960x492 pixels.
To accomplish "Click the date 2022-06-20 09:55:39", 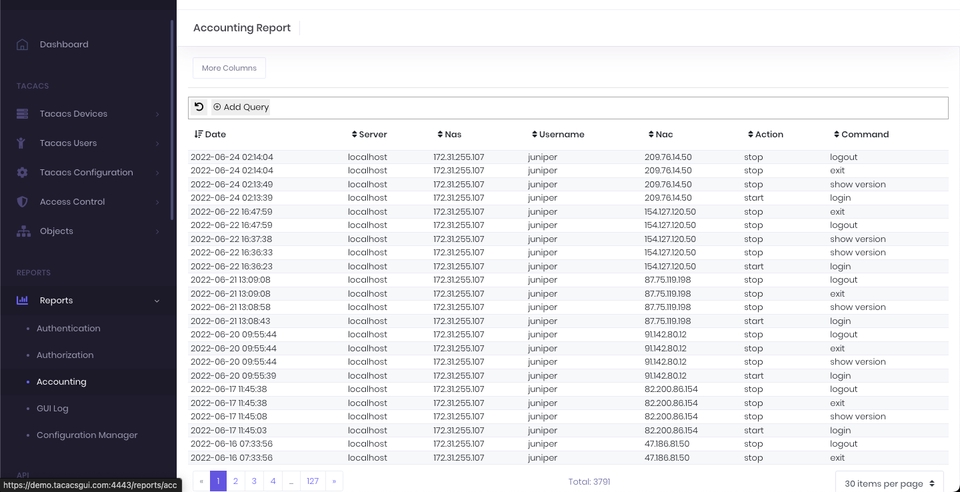I will click(233, 376).
